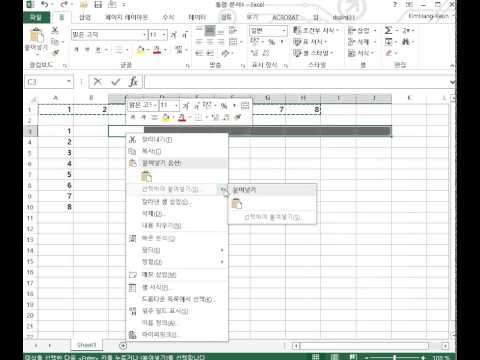Click ribbon Font Color red swatch
The image size is (480, 360).
(157, 50)
